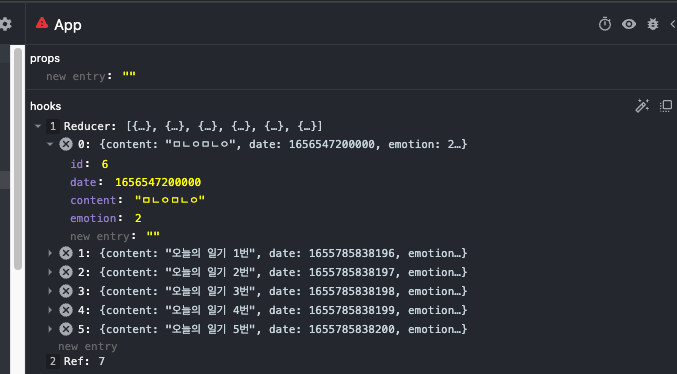This screenshot has height=374, width=677.
Task: Click the props new entry empty string value
Action: point(129,76)
